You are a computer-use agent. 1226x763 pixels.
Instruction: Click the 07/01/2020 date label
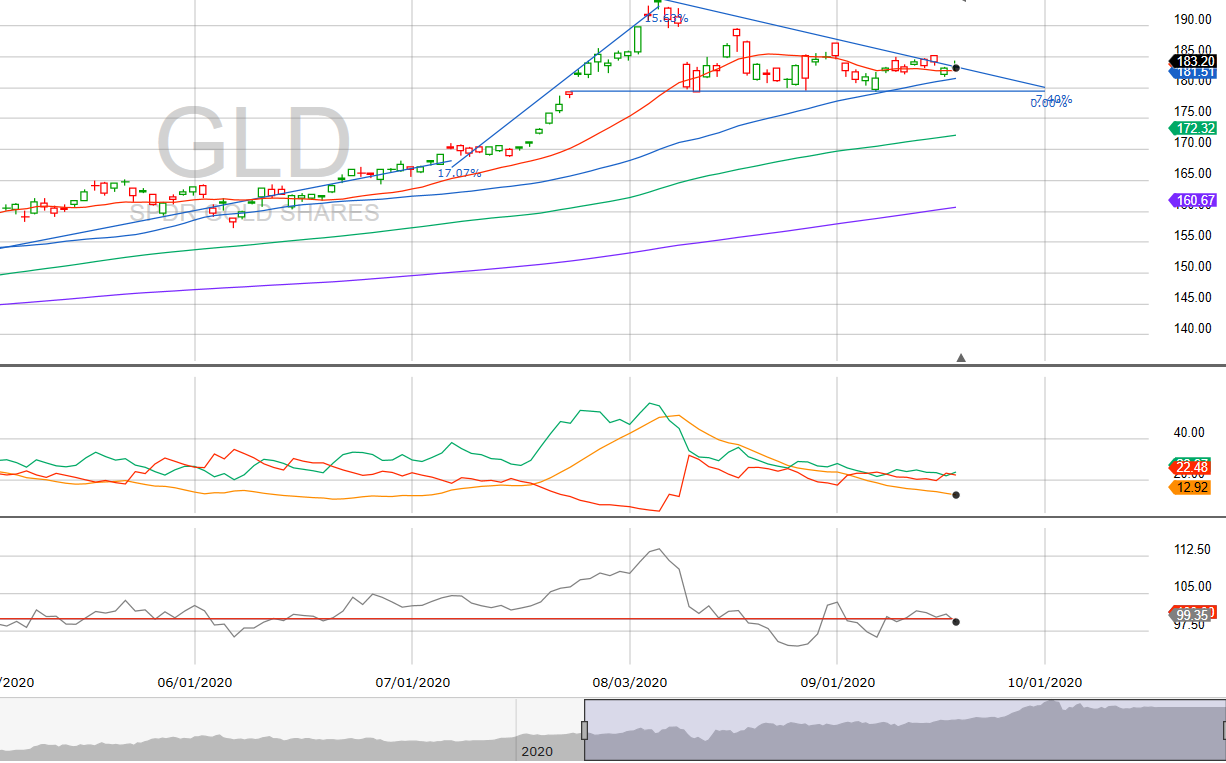[x=413, y=682]
